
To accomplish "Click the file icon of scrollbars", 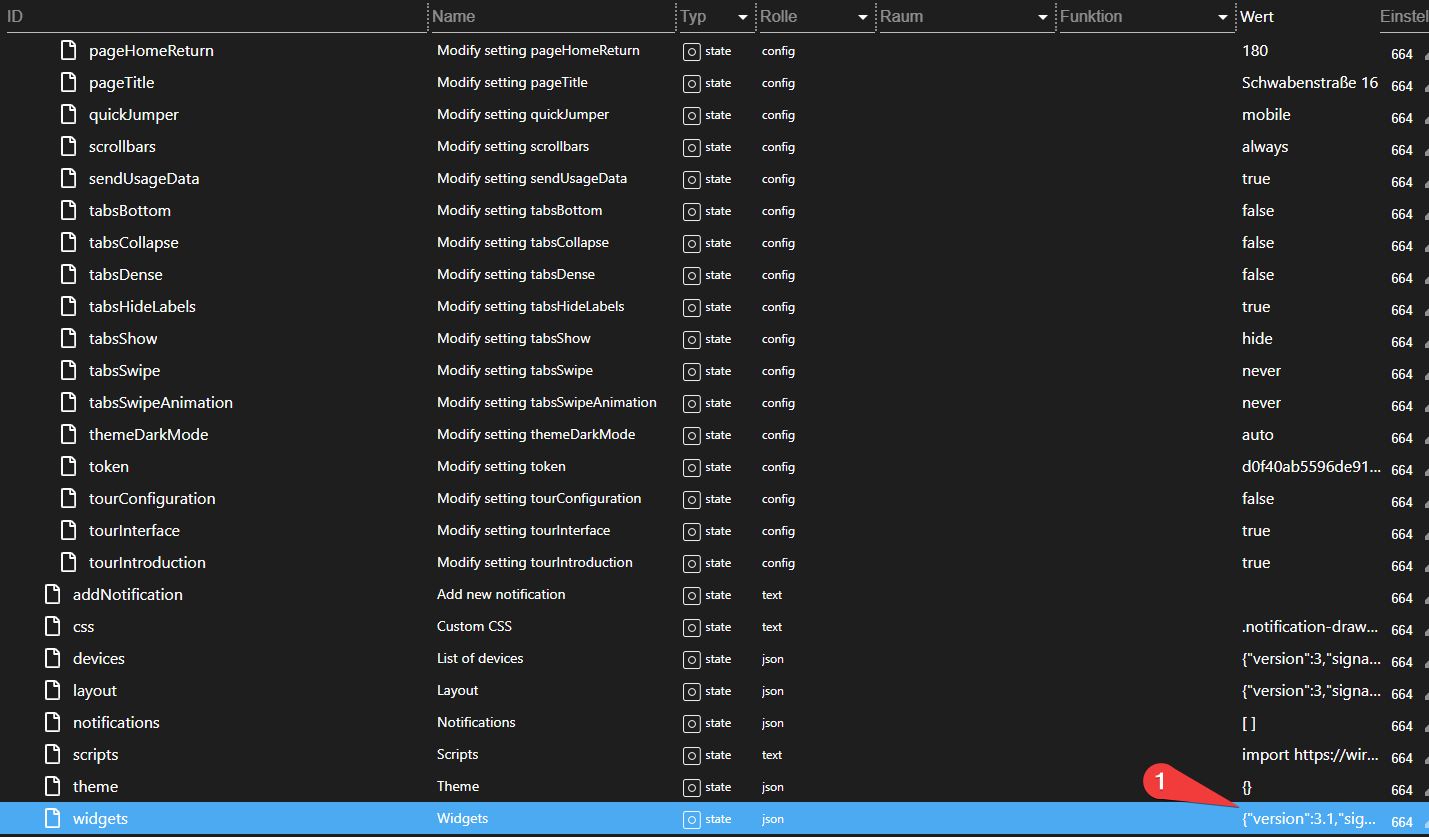I will coord(68,146).
